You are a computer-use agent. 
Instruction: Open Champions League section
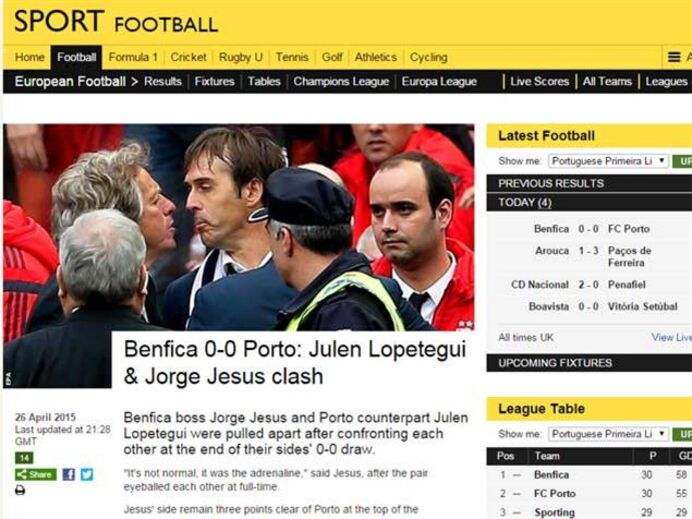(x=341, y=82)
